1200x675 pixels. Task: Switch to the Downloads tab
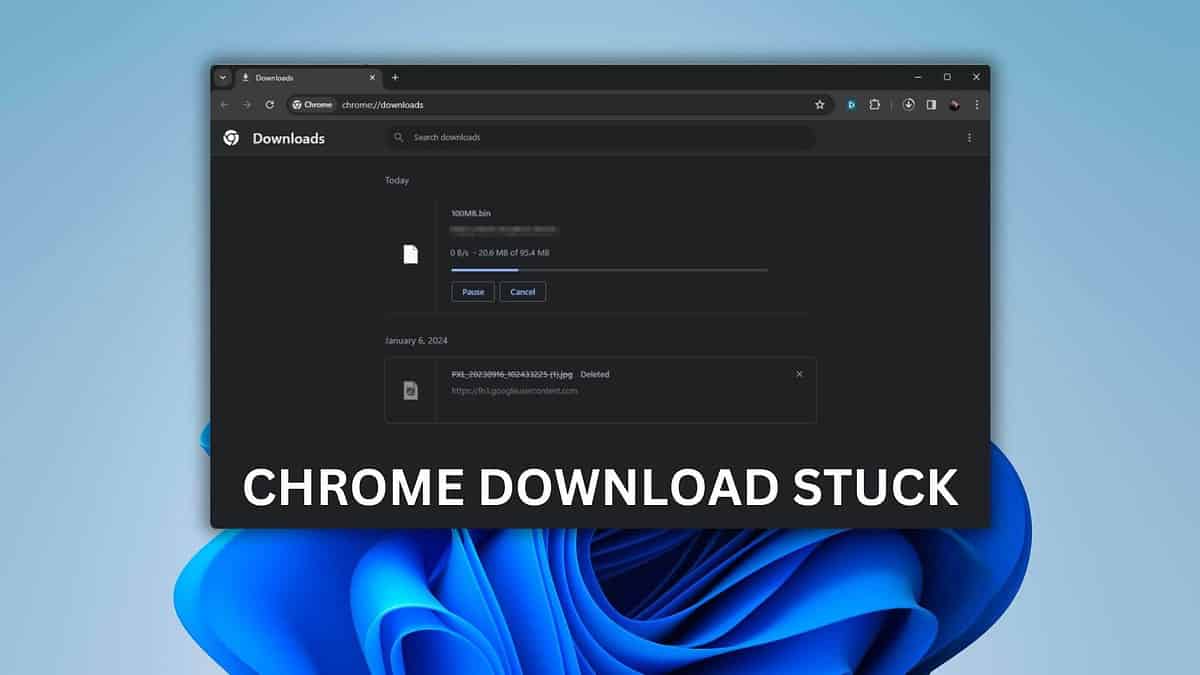[300, 77]
